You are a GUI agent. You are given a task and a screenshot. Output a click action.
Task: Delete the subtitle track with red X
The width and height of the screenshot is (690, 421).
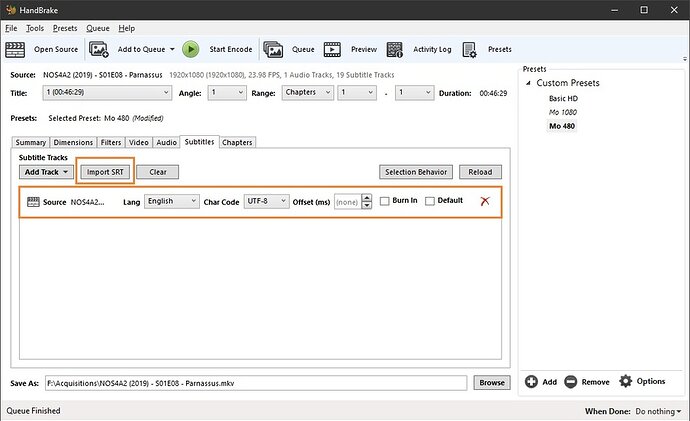point(485,201)
